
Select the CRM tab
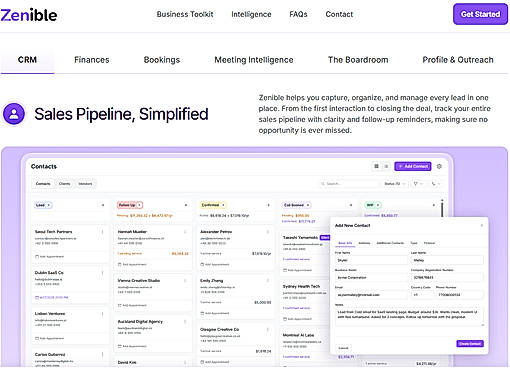point(27,60)
